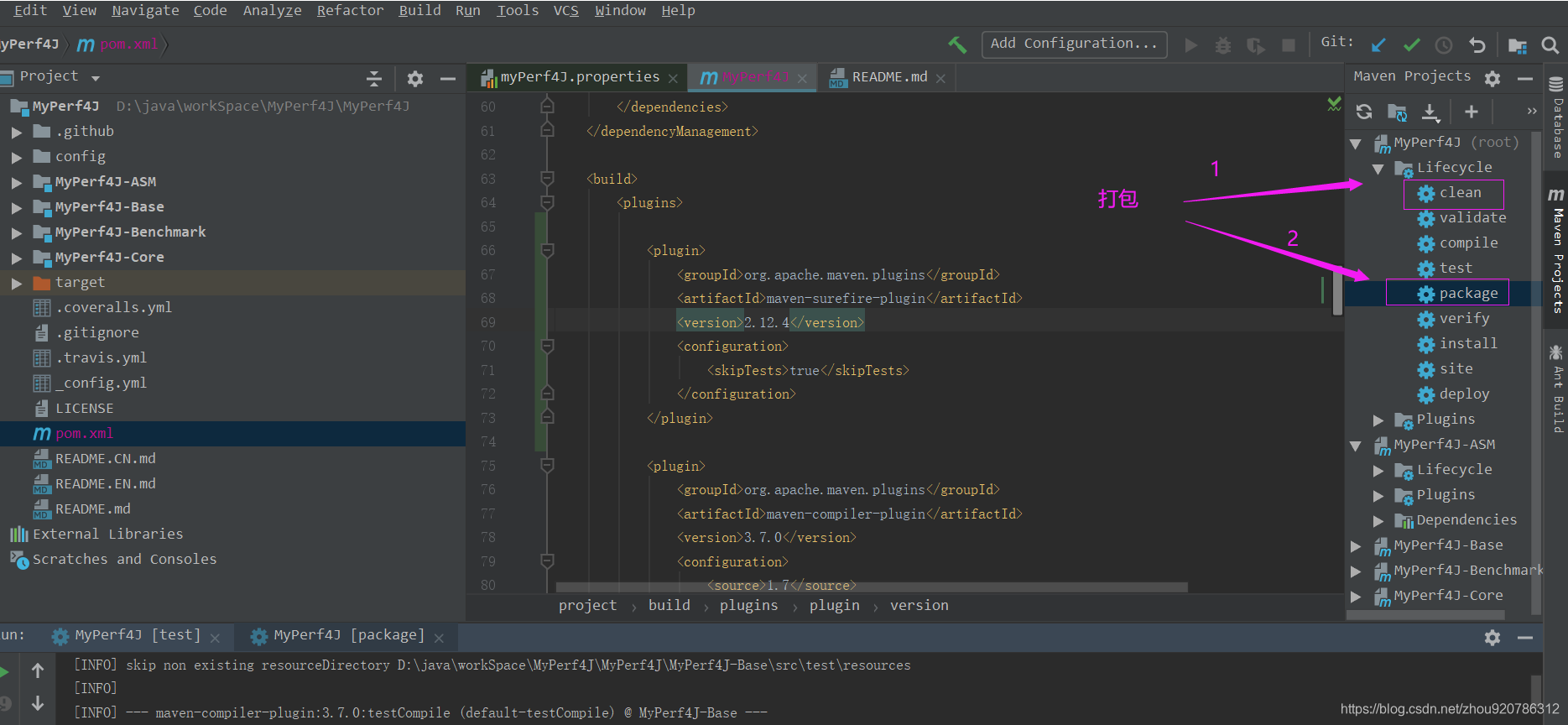Open Project Structure folder icon

click(x=1517, y=44)
